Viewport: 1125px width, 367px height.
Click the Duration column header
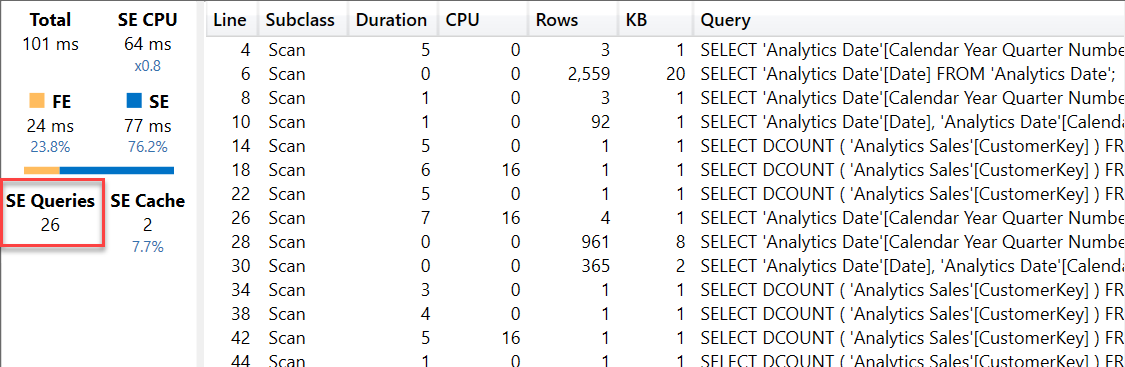pyautogui.click(x=392, y=20)
